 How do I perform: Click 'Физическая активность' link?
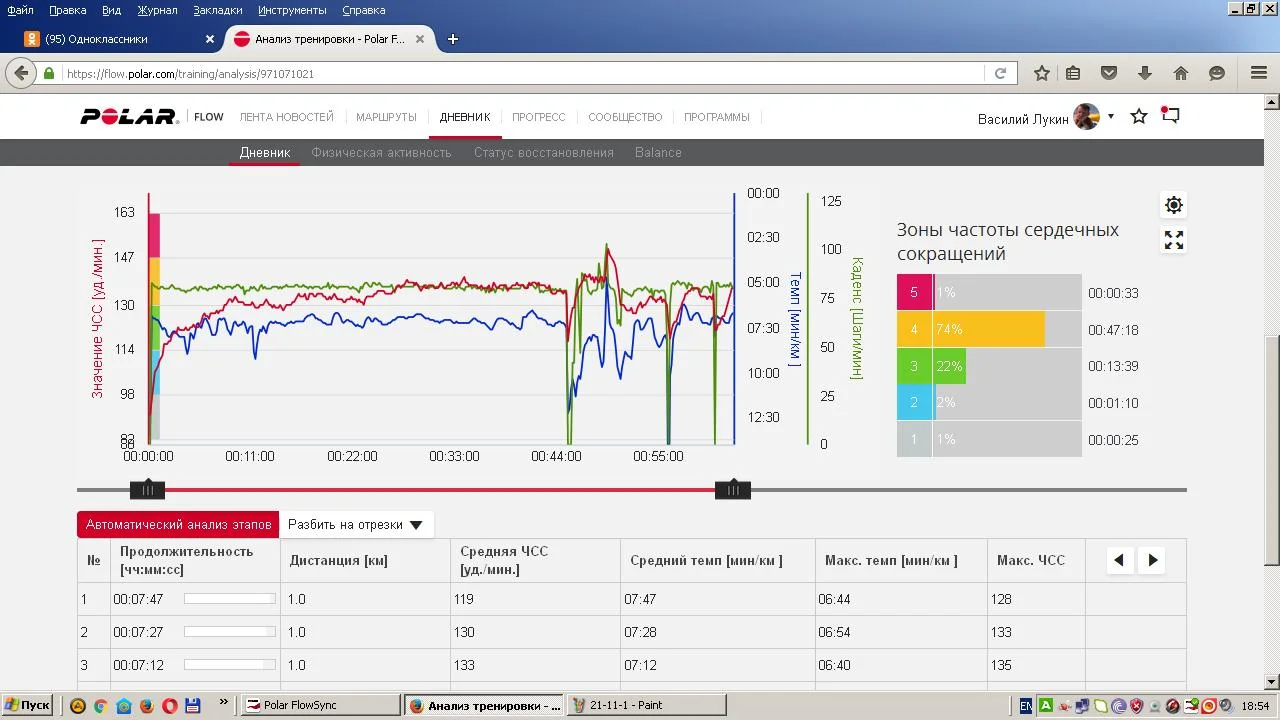[x=381, y=153]
